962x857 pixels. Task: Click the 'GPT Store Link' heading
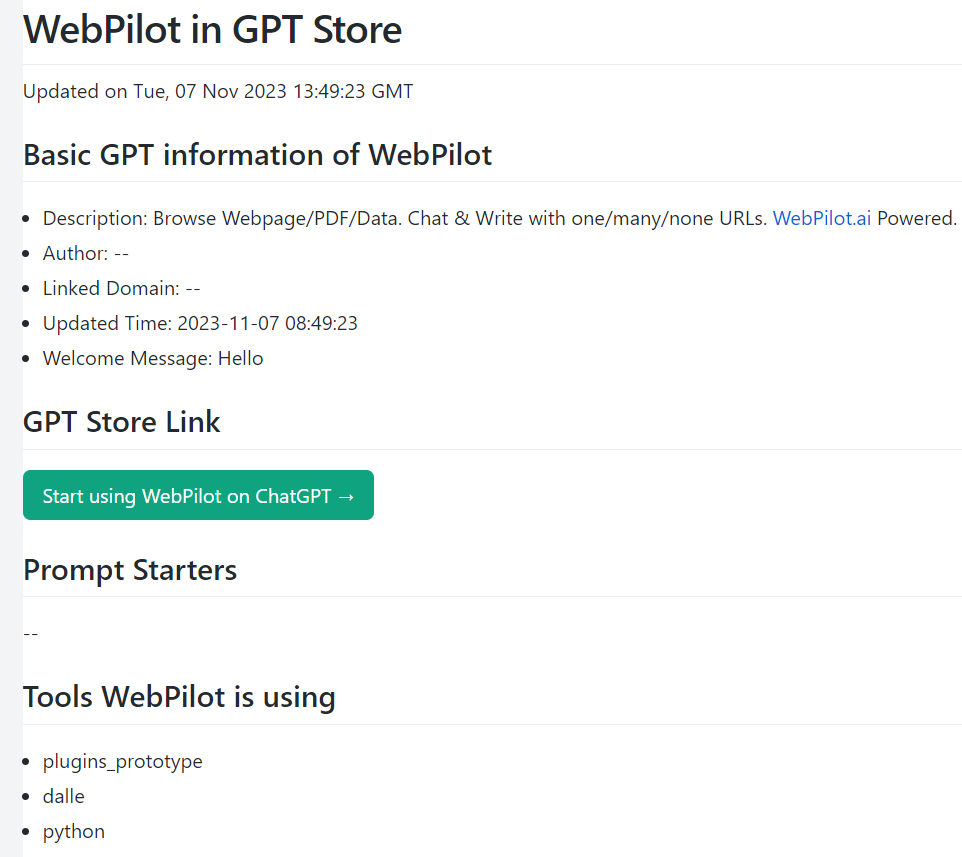[121, 422]
